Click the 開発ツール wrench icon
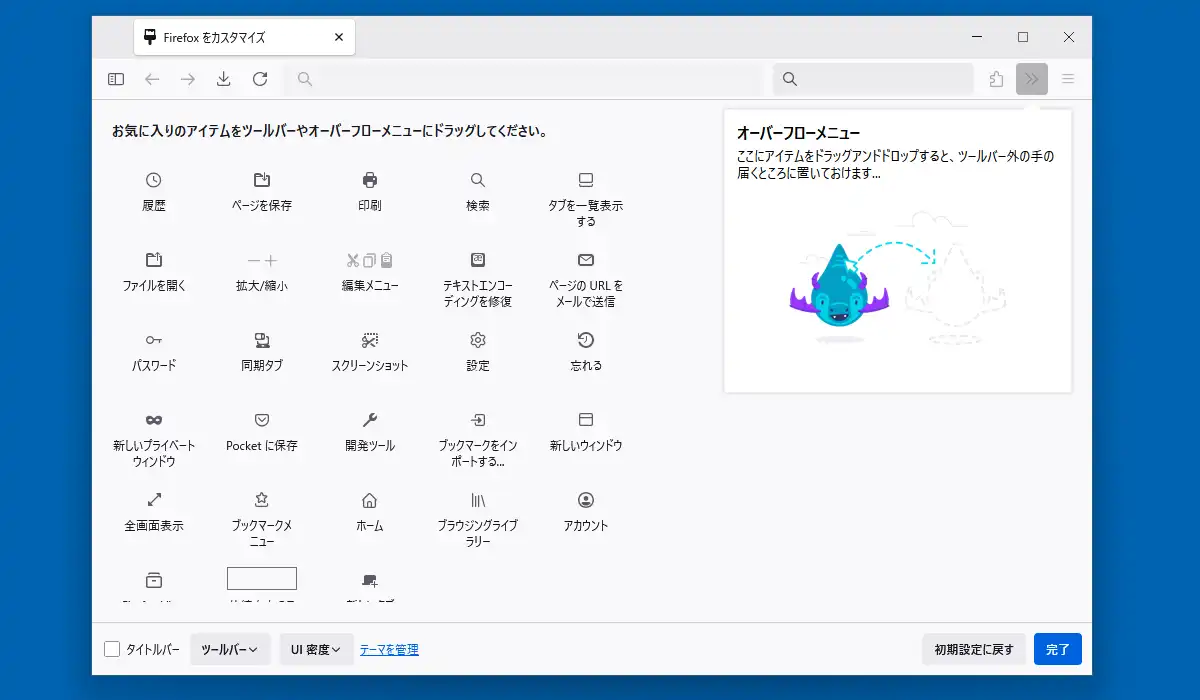The image size is (1200, 700). click(369, 420)
